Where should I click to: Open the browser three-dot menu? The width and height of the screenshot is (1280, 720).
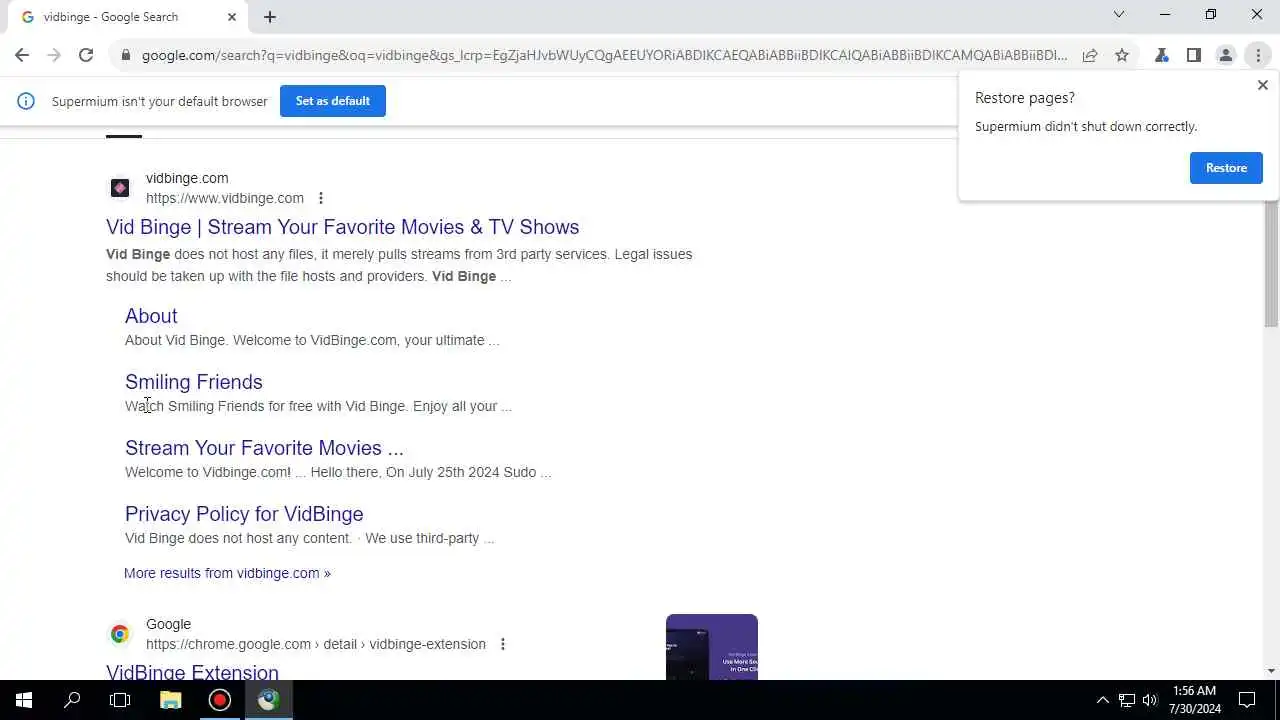pos(1258,55)
